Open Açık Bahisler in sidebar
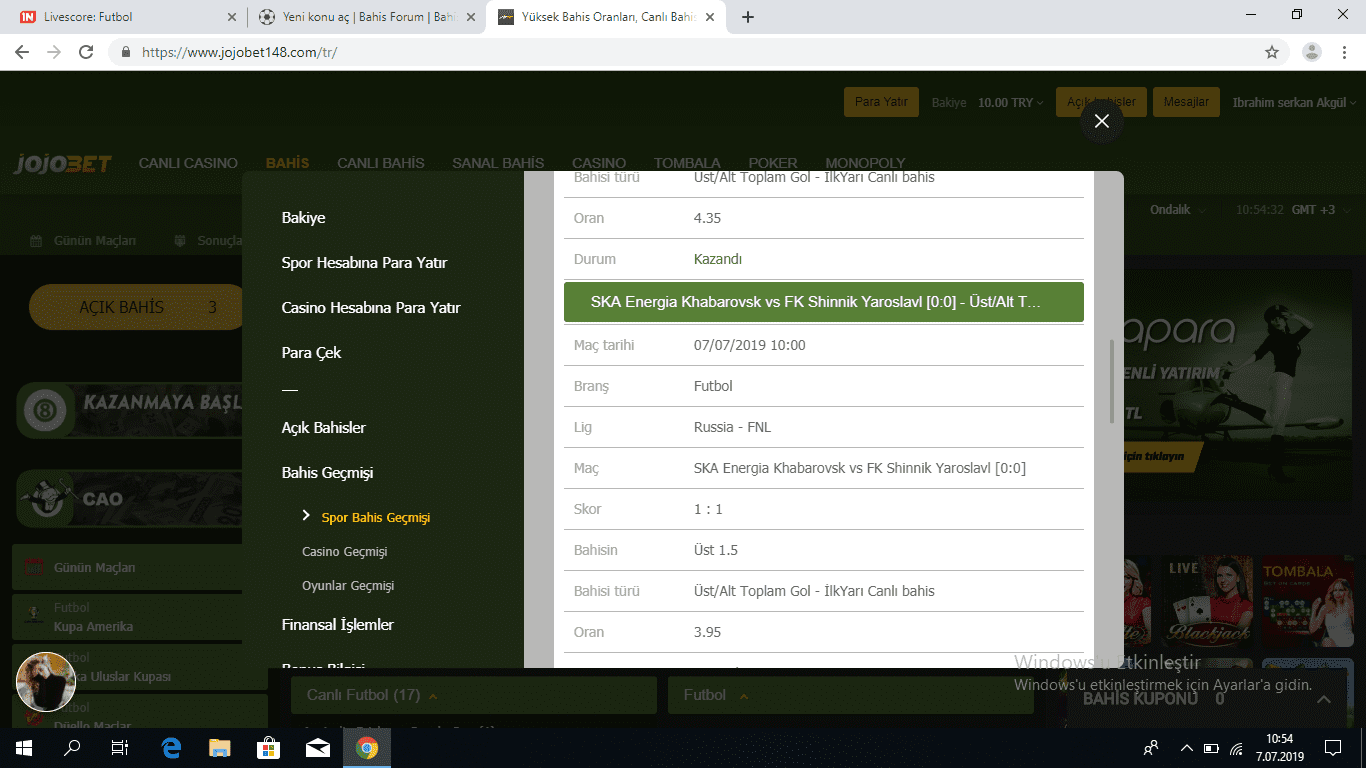 (324, 428)
